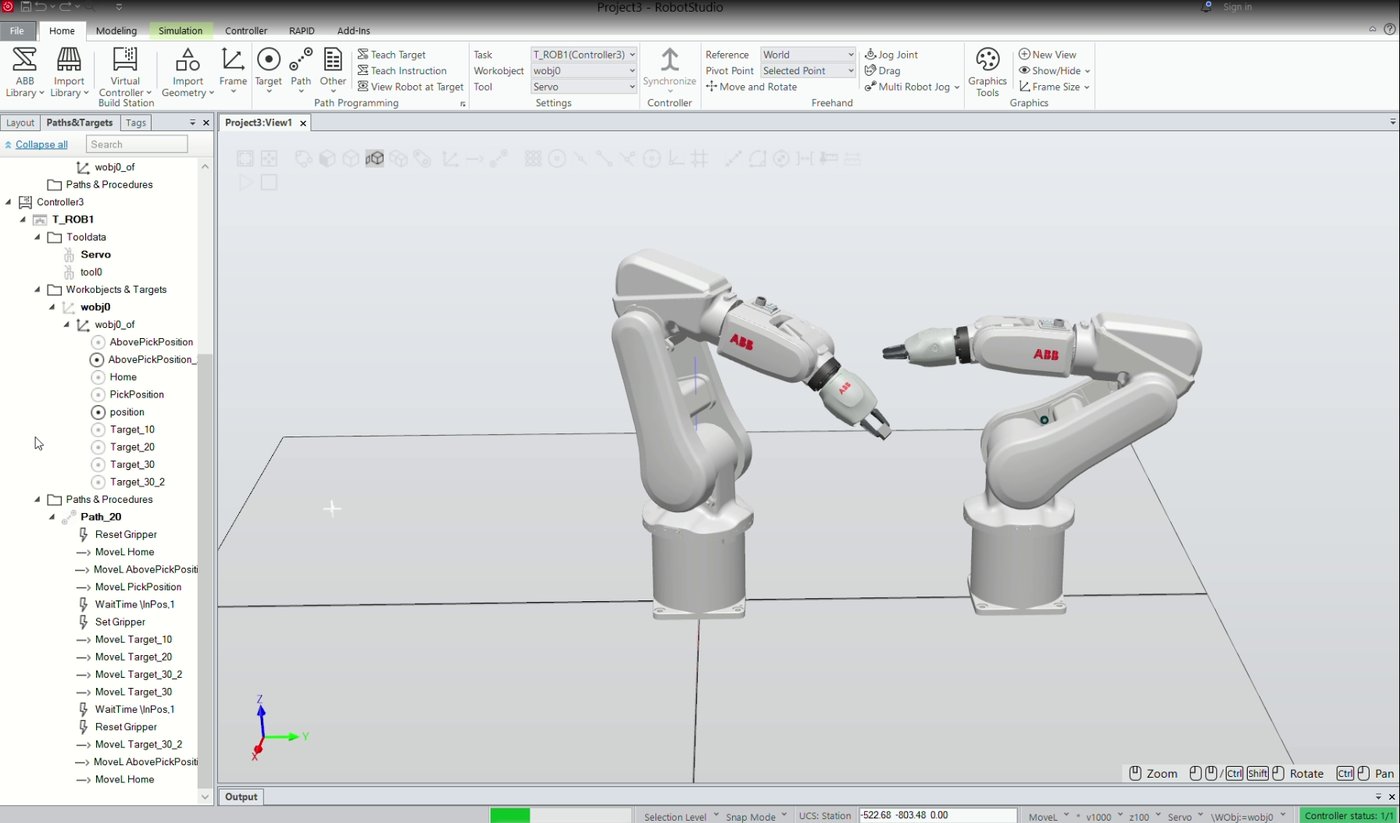Screen dimensions: 1400x823
Task: Collapse the Tooldata folder
Action: click(38, 237)
